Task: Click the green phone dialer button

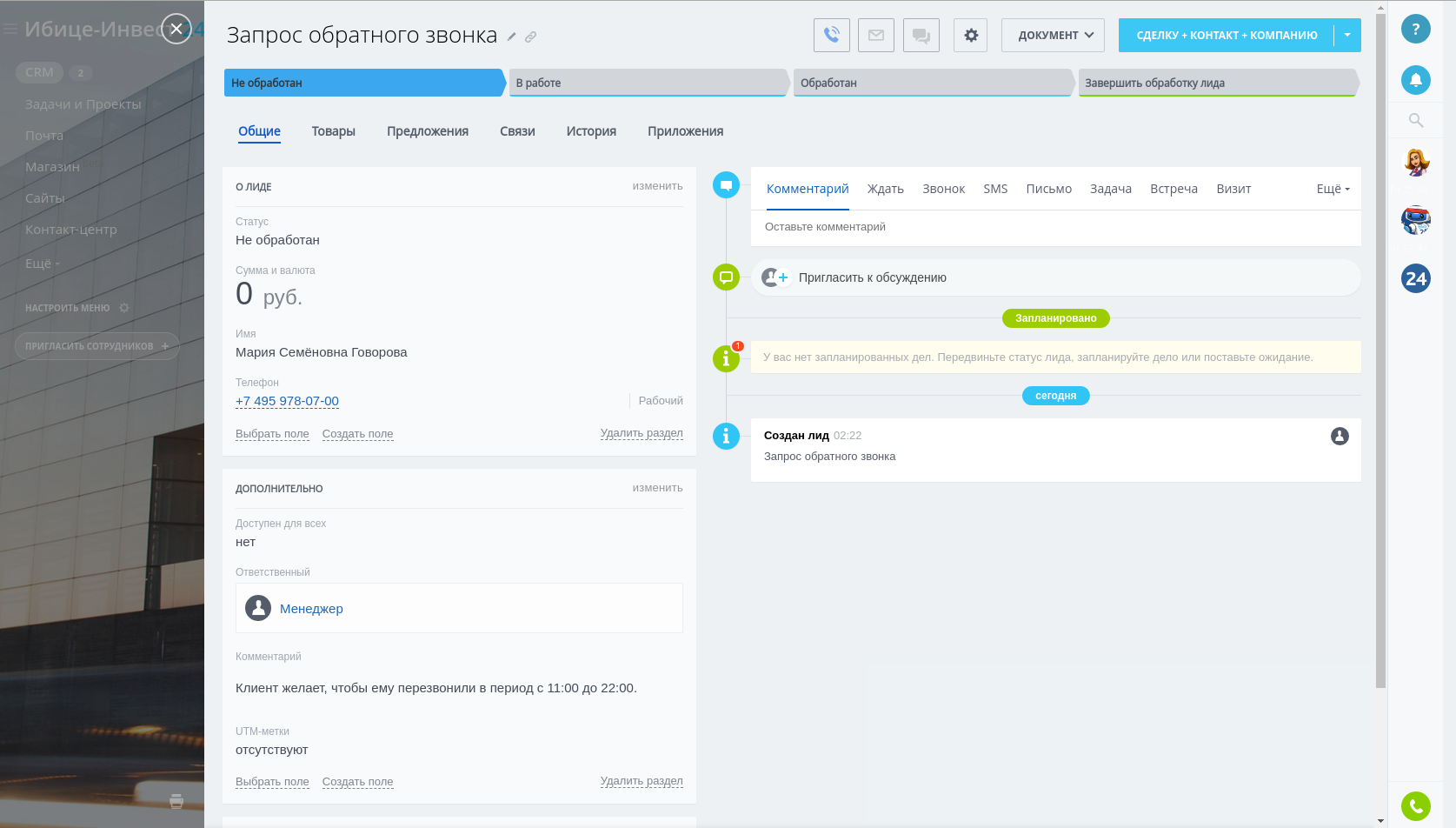Action: [1415, 806]
